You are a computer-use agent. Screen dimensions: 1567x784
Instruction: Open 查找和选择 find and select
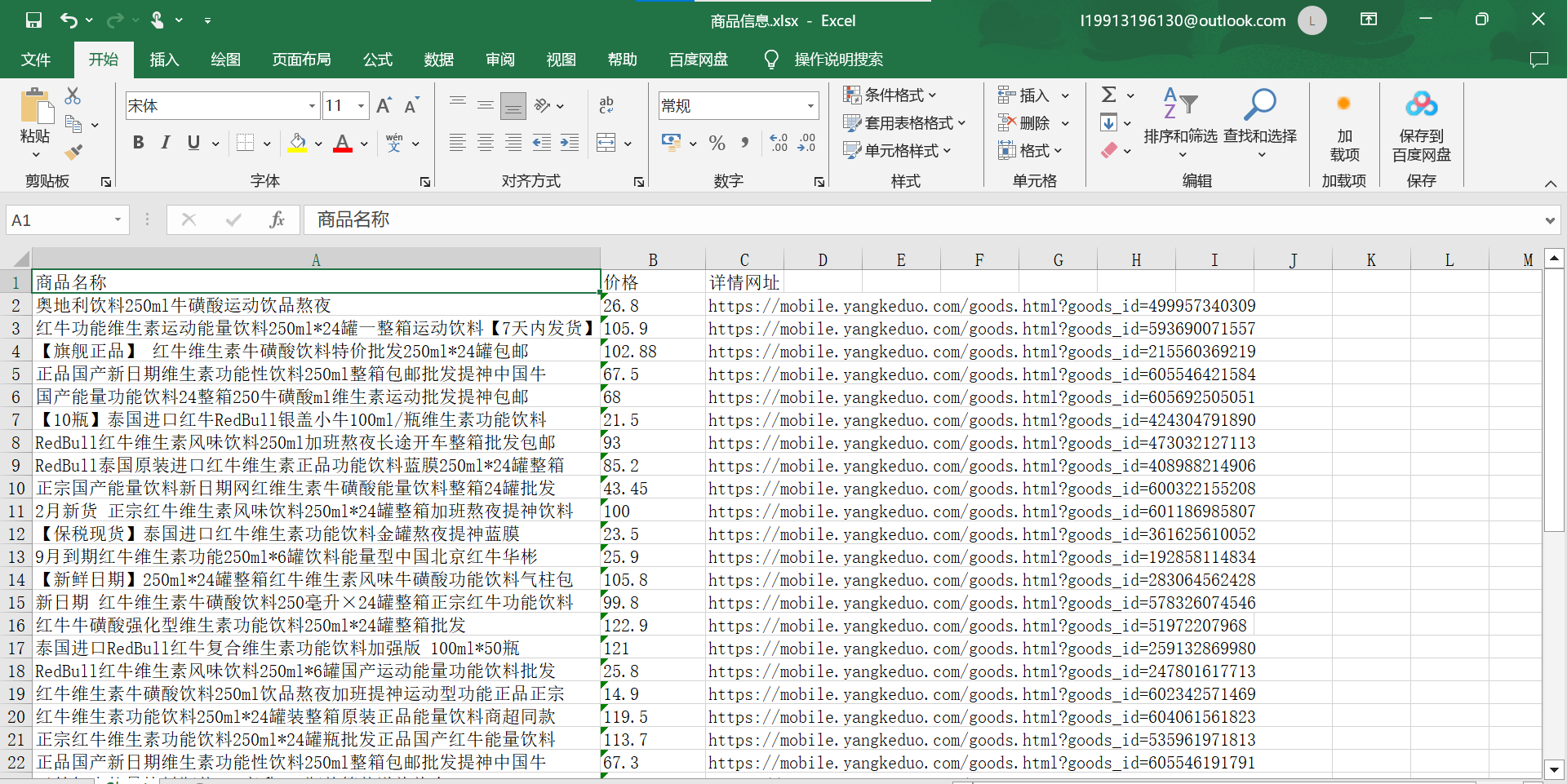click(1260, 122)
